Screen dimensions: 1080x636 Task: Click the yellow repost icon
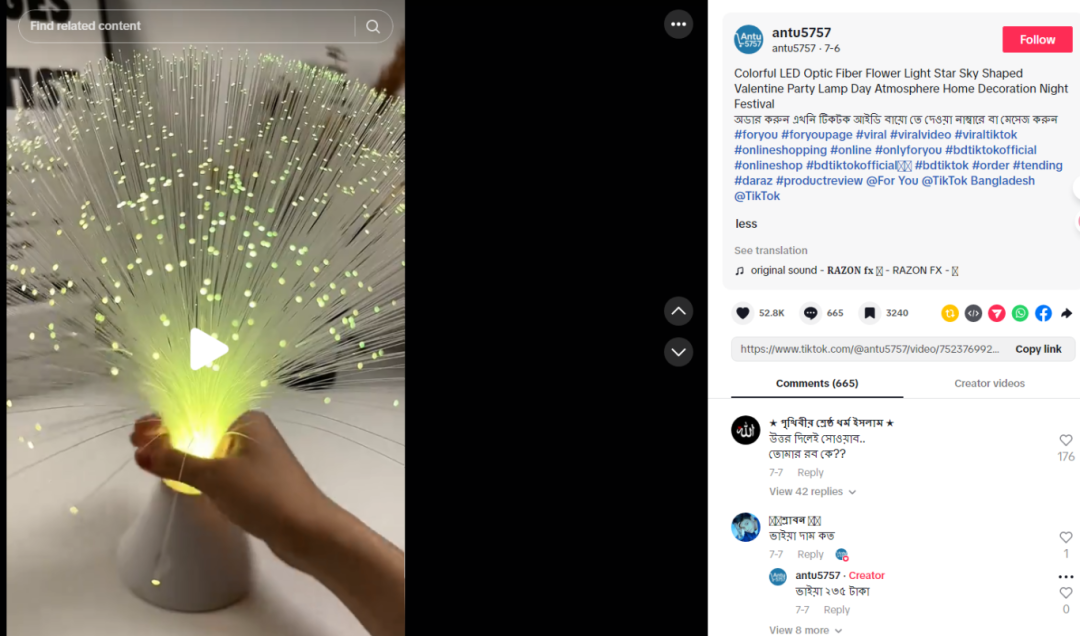pyautogui.click(x=950, y=313)
